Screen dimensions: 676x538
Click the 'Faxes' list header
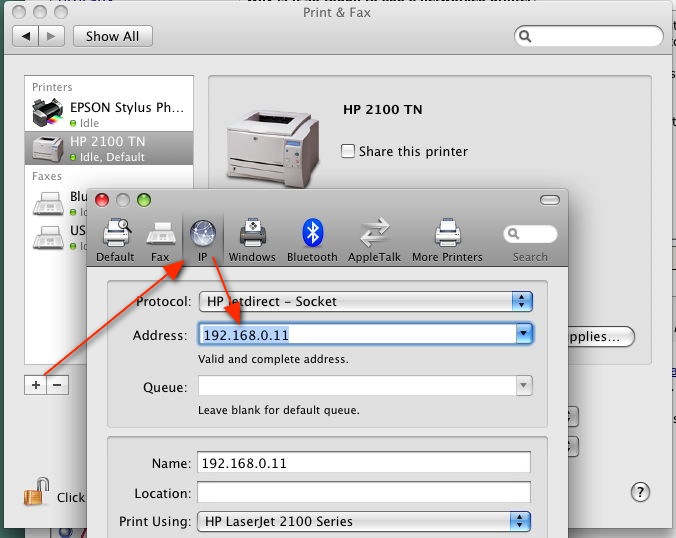pyautogui.click(x=47, y=176)
